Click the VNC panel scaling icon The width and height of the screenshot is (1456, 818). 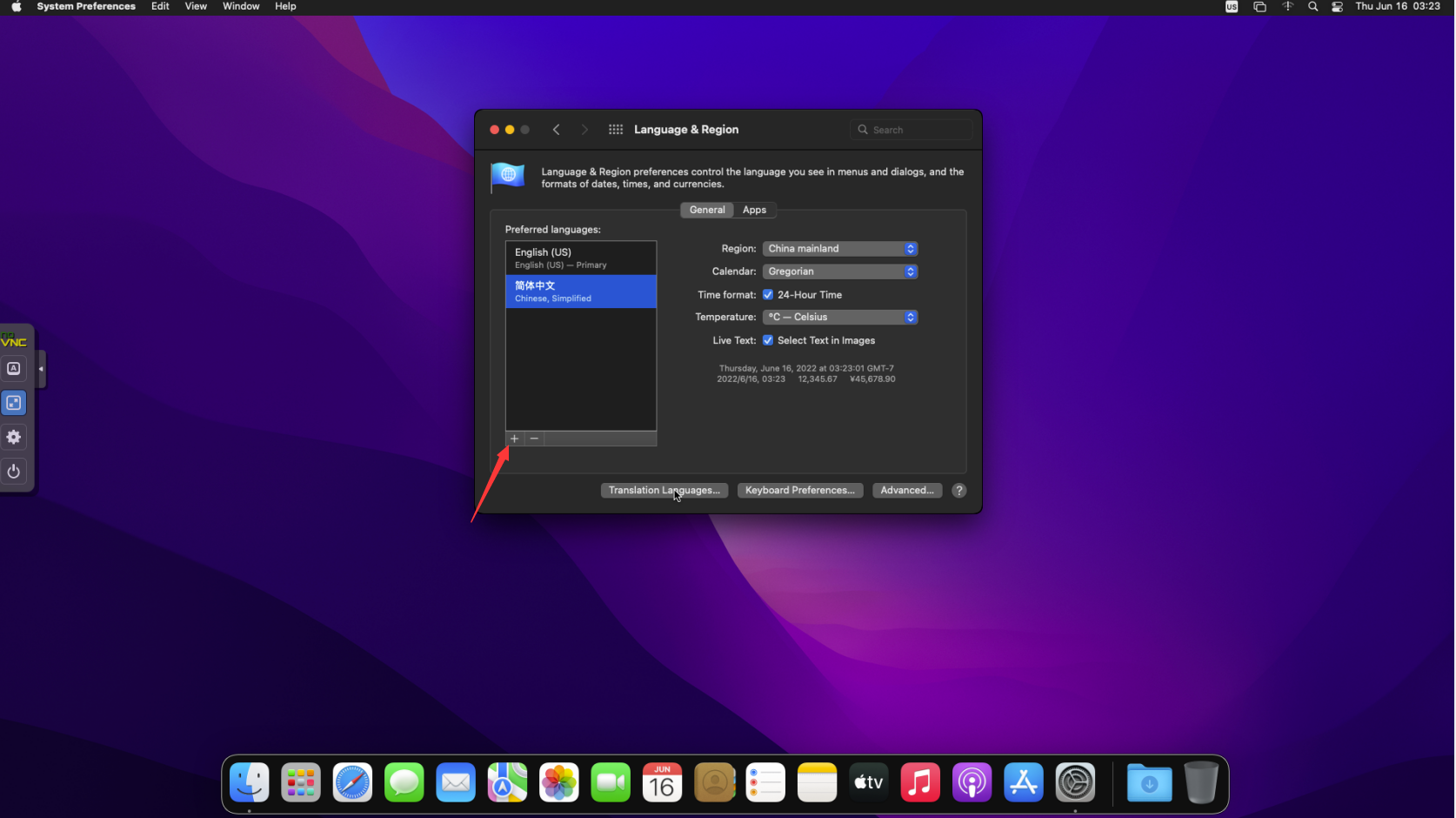[x=14, y=402]
